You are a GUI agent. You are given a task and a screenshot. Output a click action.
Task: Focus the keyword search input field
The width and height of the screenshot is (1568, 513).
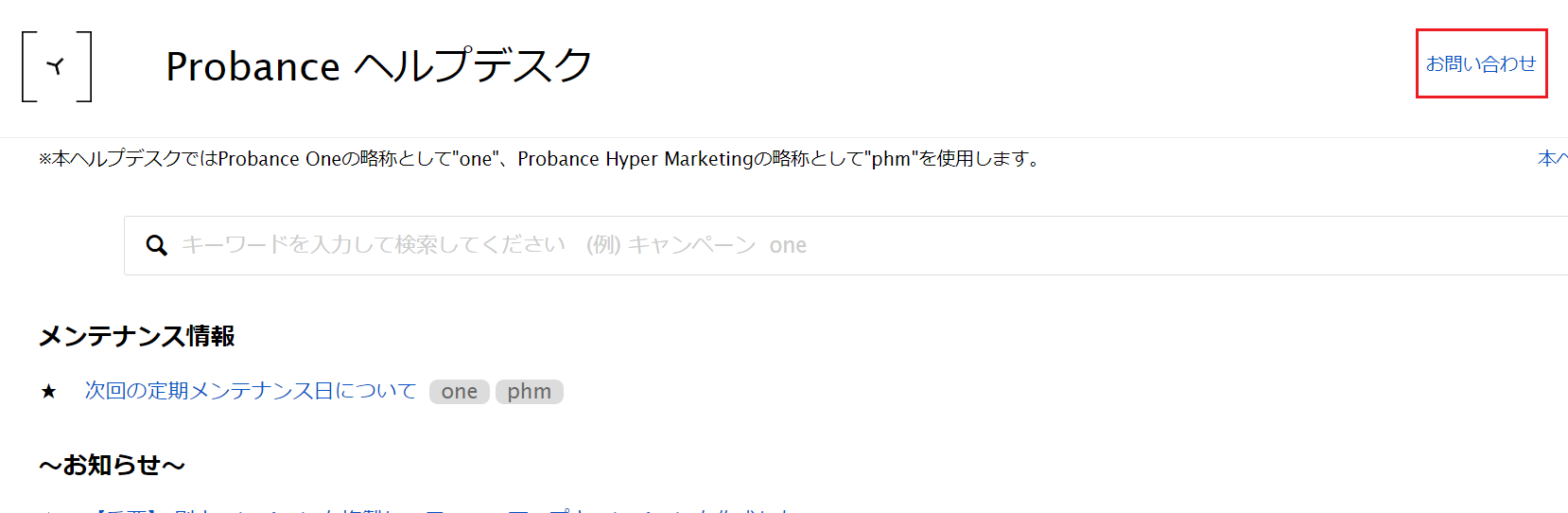(x=846, y=246)
